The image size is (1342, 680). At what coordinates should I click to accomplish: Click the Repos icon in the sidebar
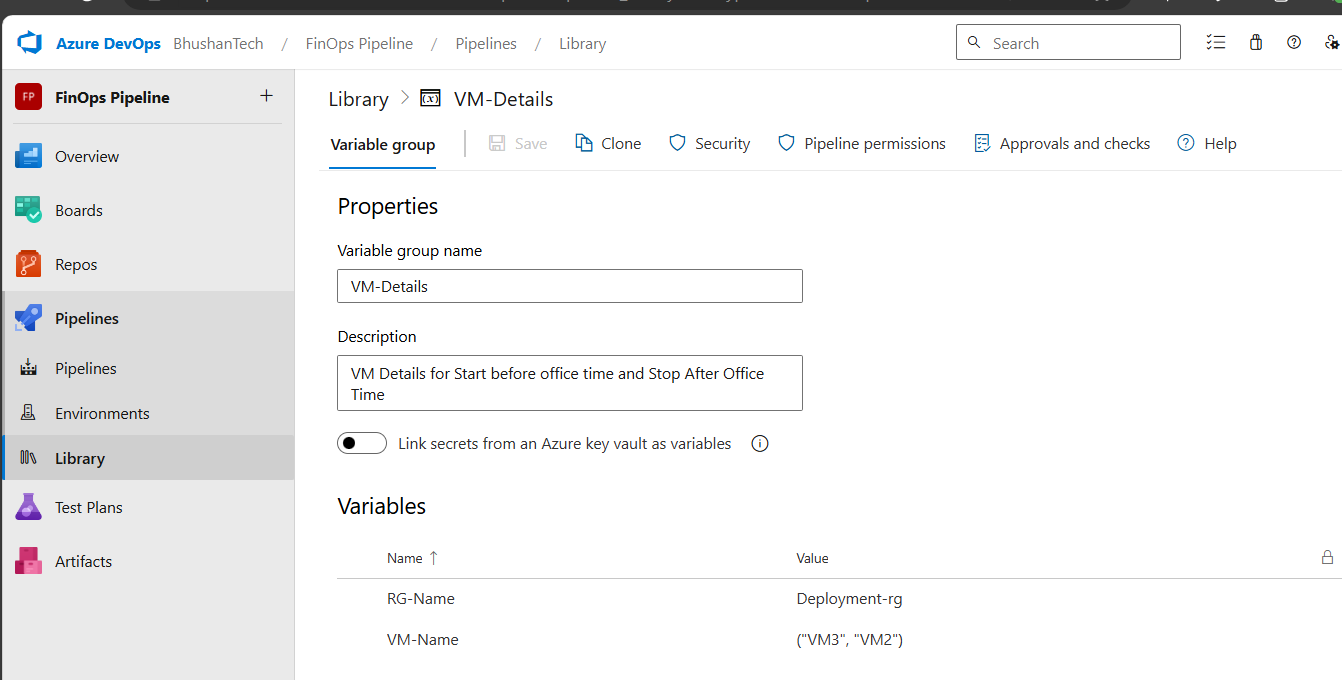pyautogui.click(x=28, y=264)
